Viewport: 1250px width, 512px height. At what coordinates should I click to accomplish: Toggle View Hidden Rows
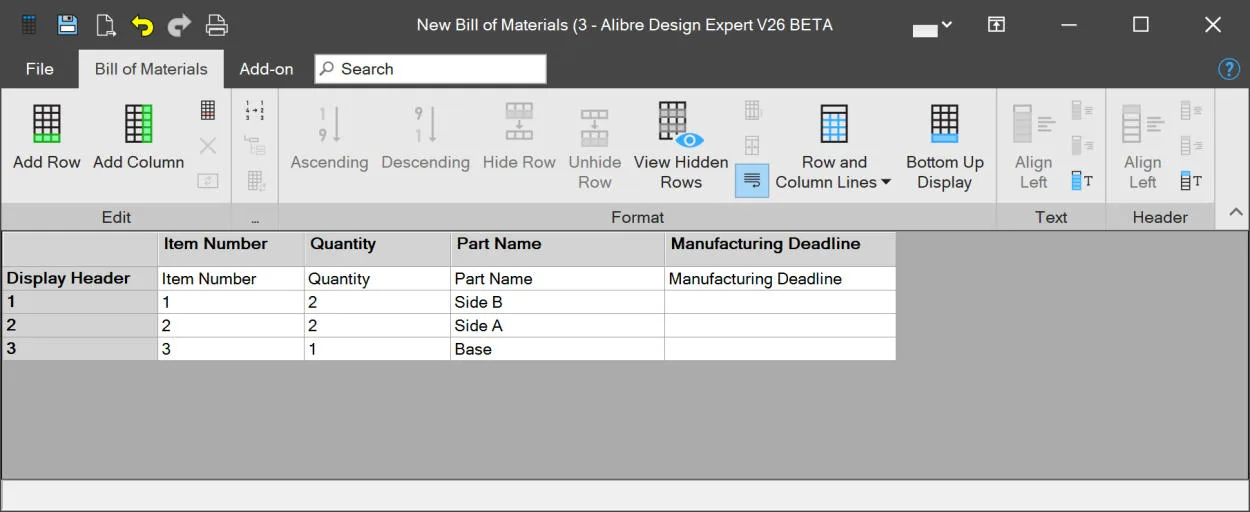(681, 146)
